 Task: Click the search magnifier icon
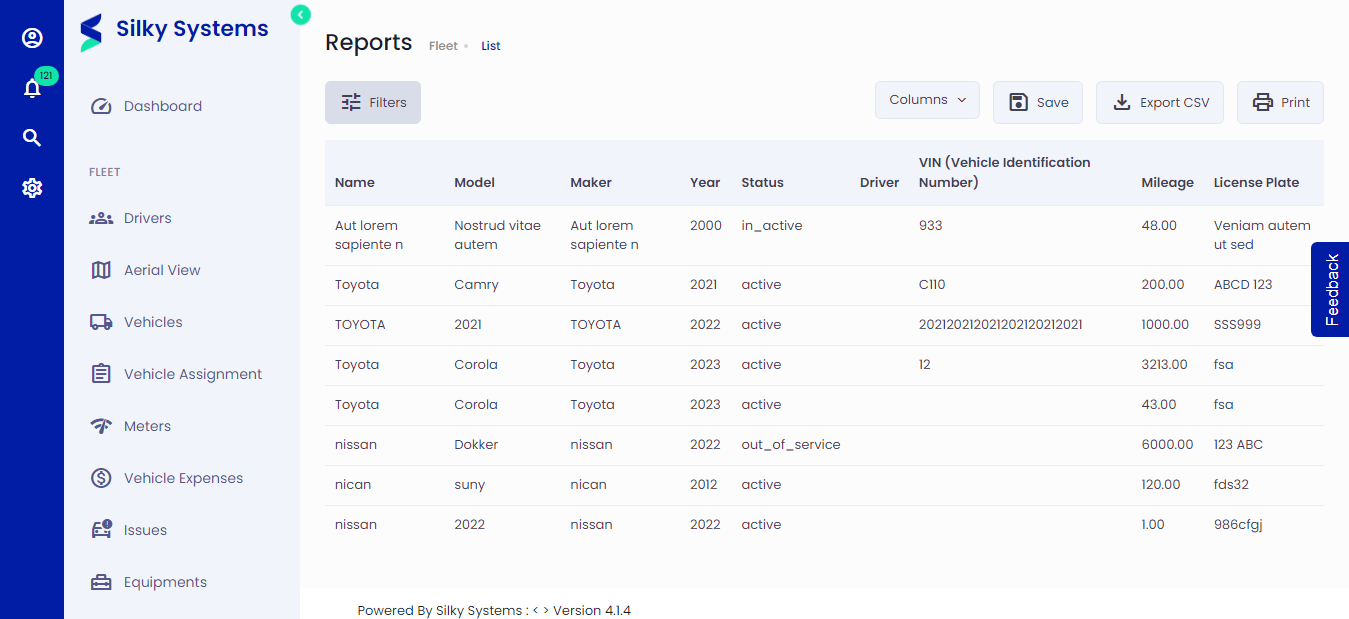(x=32, y=137)
